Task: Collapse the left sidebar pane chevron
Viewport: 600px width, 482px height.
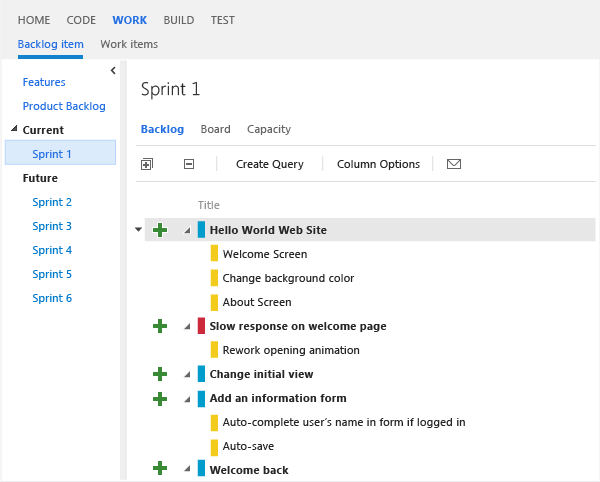Action: [x=113, y=70]
